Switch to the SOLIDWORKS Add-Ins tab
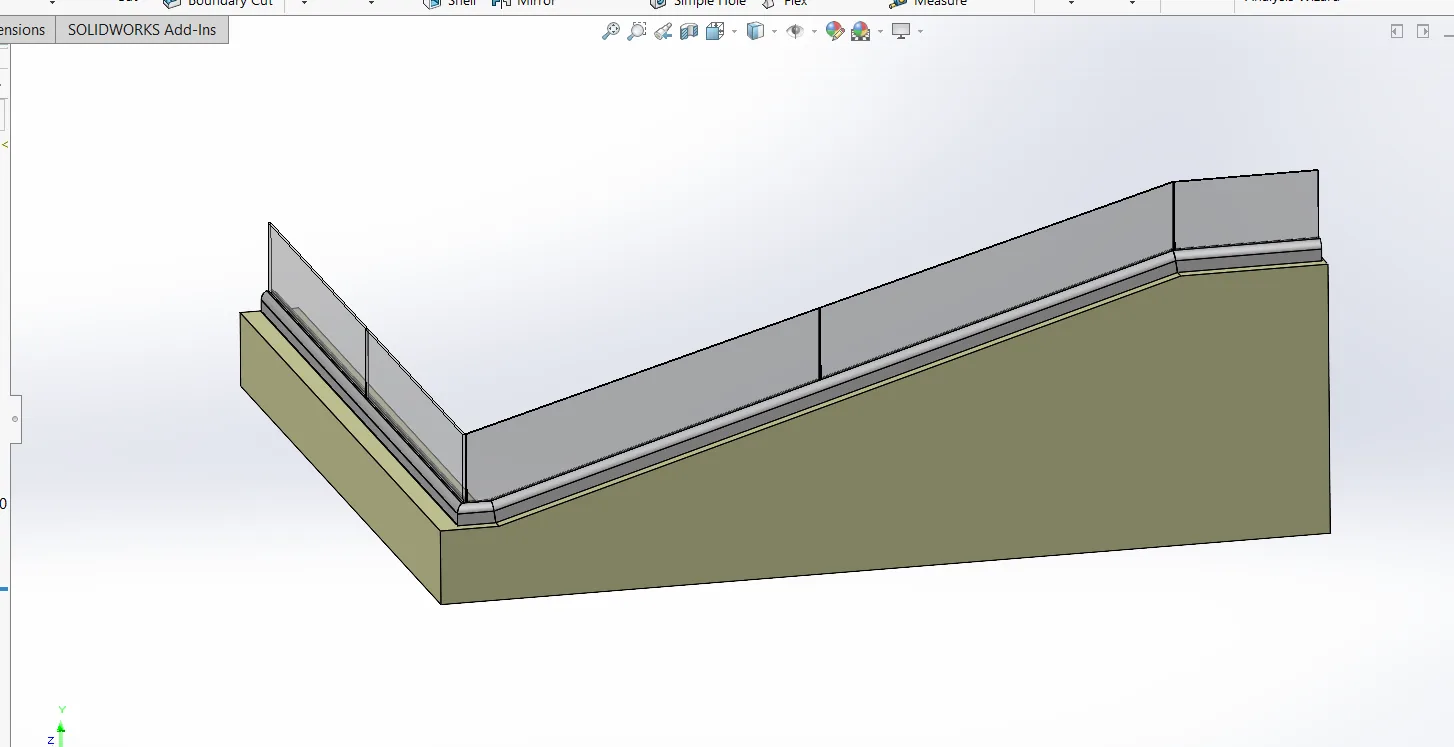This screenshot has height=747, width=1454. point(142,30)
